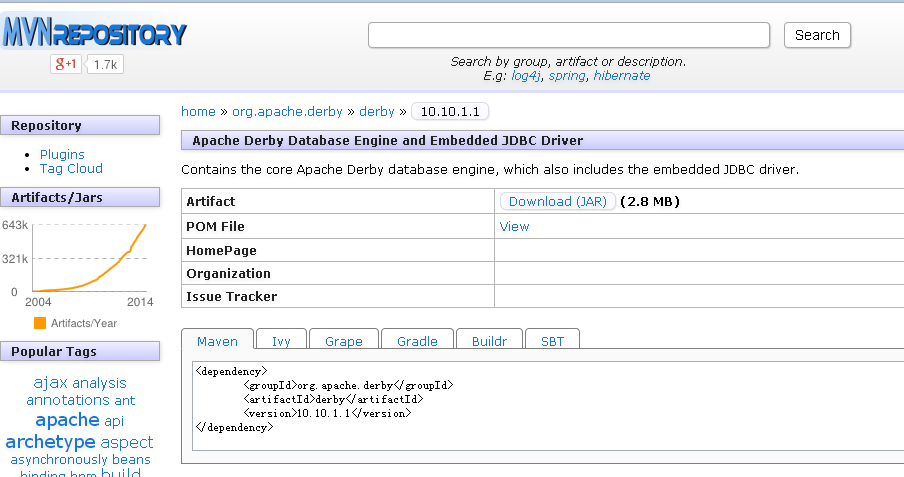Viewport: 904px width, 477px height.
Task: Click the Artifacts/Year growth chart
Action: 89,258
